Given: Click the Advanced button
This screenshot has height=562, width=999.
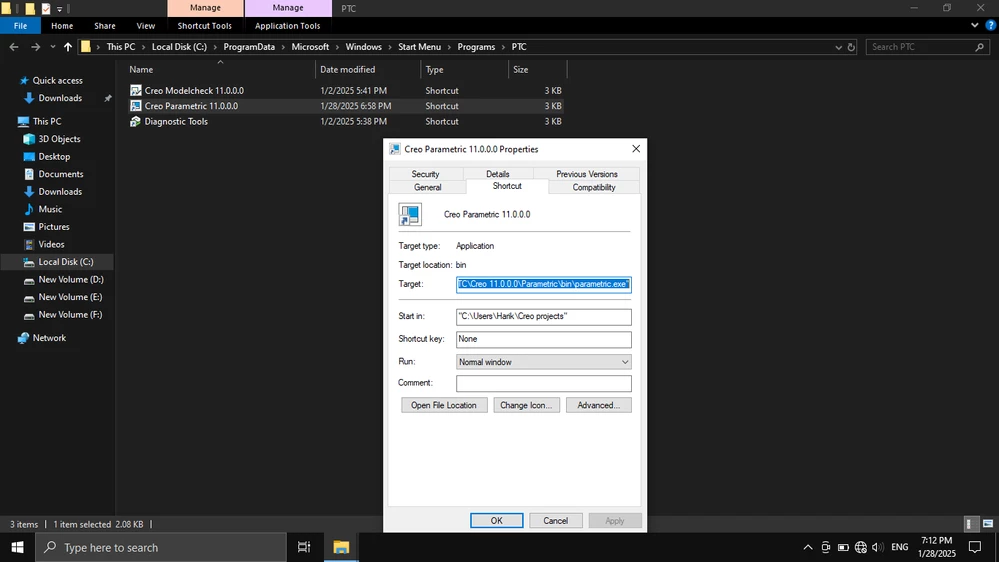Looking at the screenshot, I should tap(598, 405).
